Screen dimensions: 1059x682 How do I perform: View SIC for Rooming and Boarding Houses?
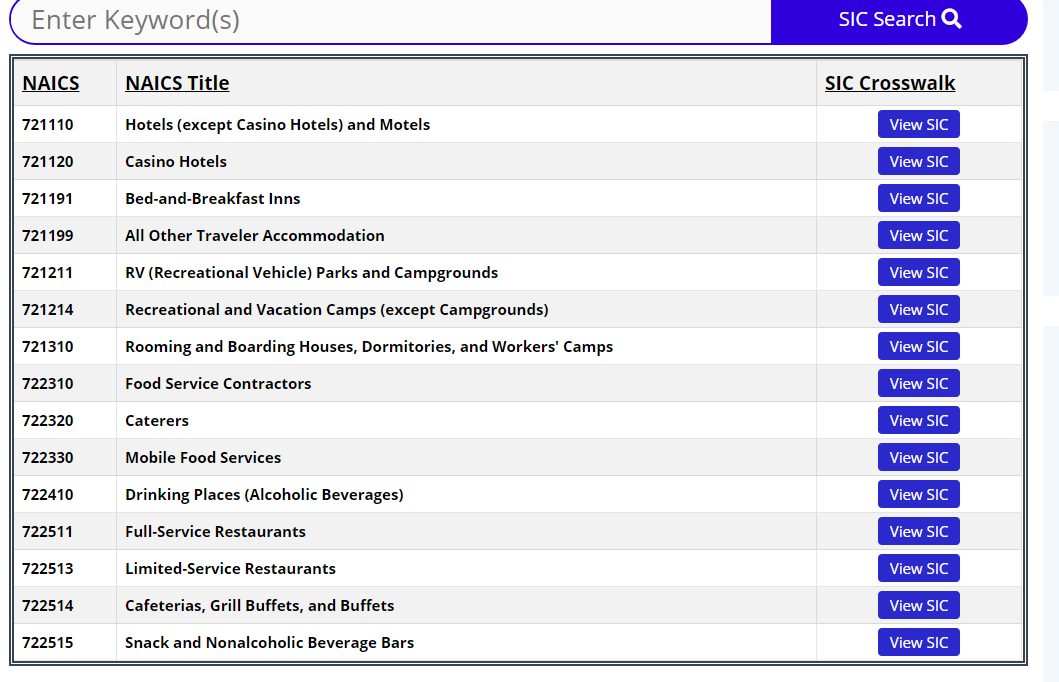(919, 346)
